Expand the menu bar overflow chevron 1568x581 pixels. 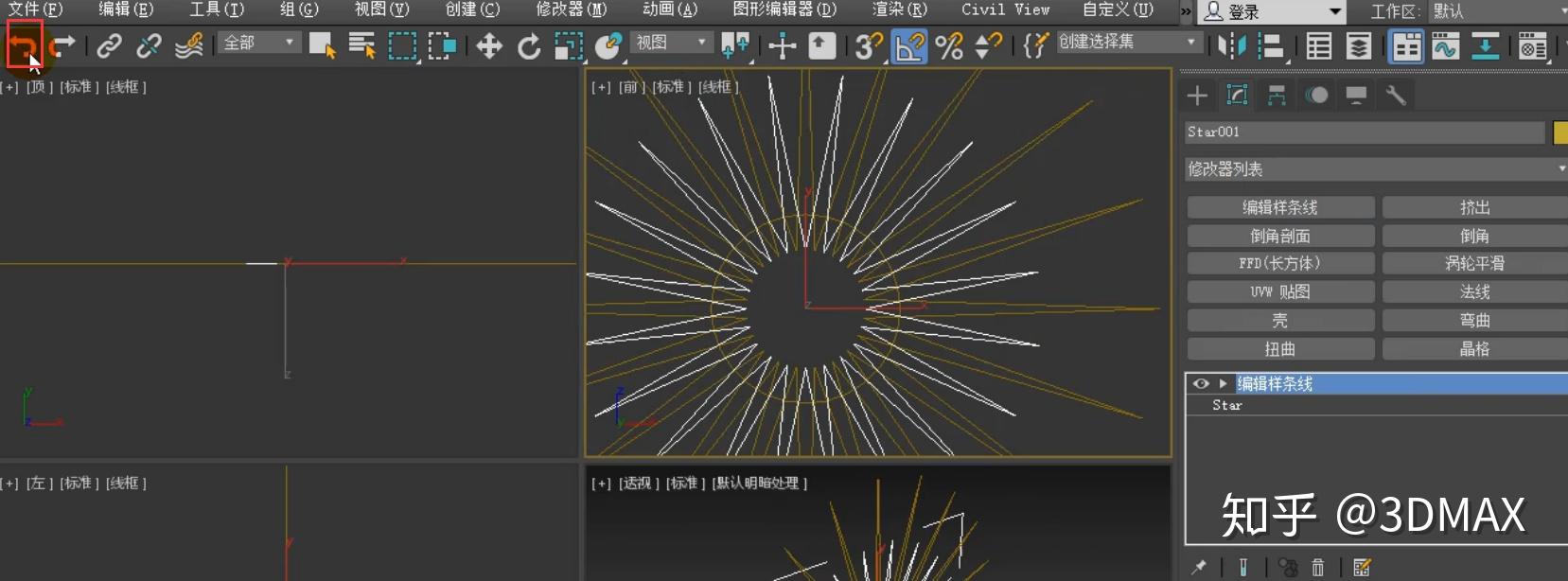pos(1186,11)
